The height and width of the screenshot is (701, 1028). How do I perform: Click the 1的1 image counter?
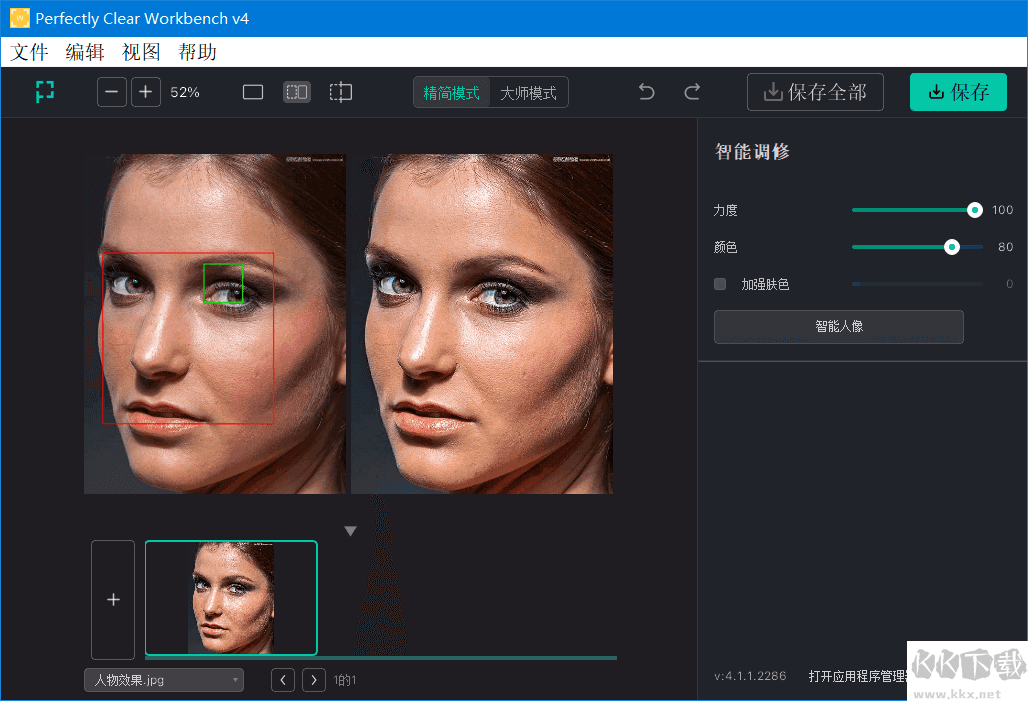click(x=344, y=680)
